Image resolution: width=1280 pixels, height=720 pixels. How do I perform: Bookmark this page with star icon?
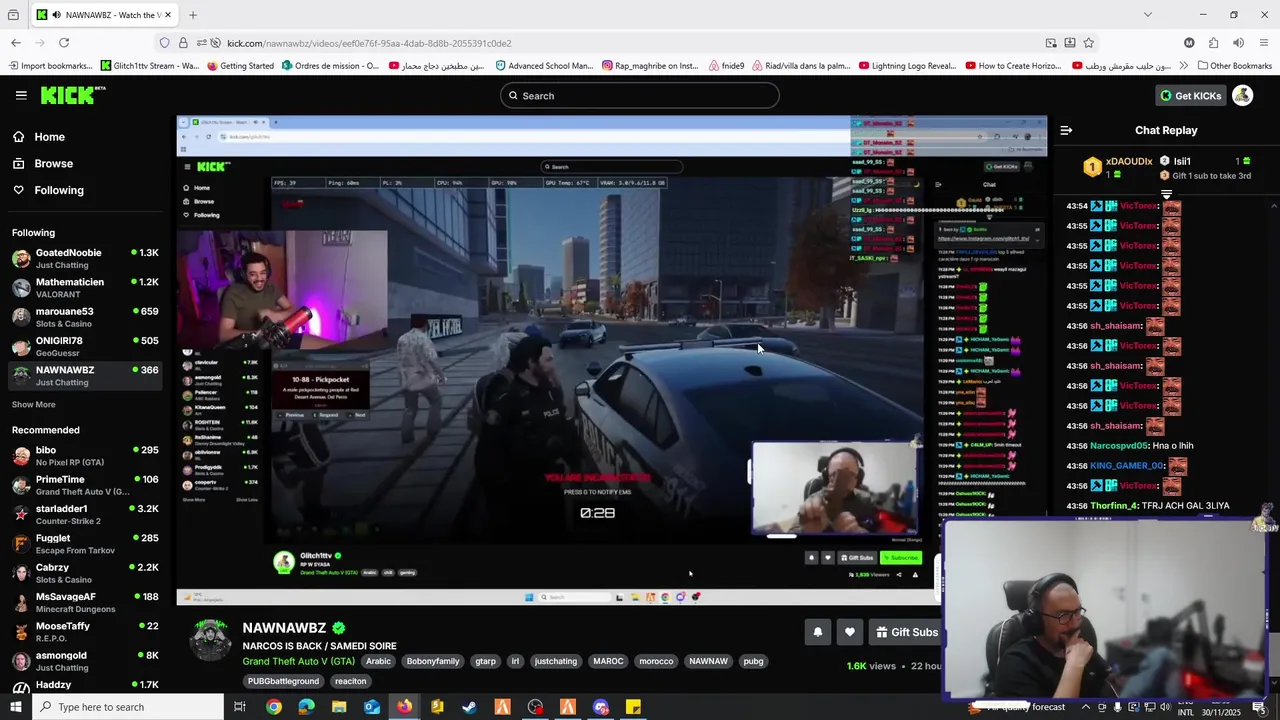[x=1088, y=43]
